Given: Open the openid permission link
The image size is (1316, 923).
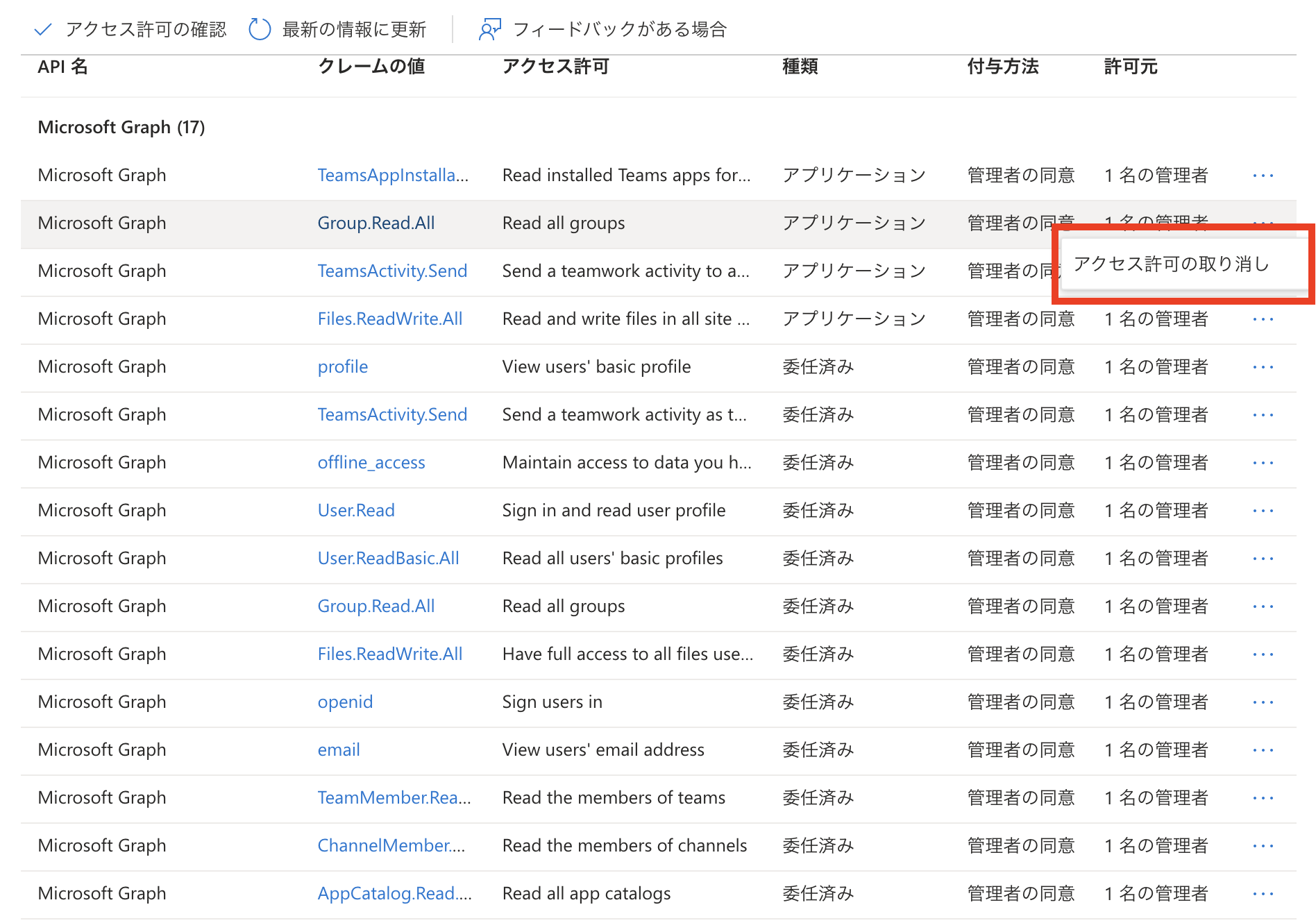Looking at the screenshot, I should click(345, 702).
